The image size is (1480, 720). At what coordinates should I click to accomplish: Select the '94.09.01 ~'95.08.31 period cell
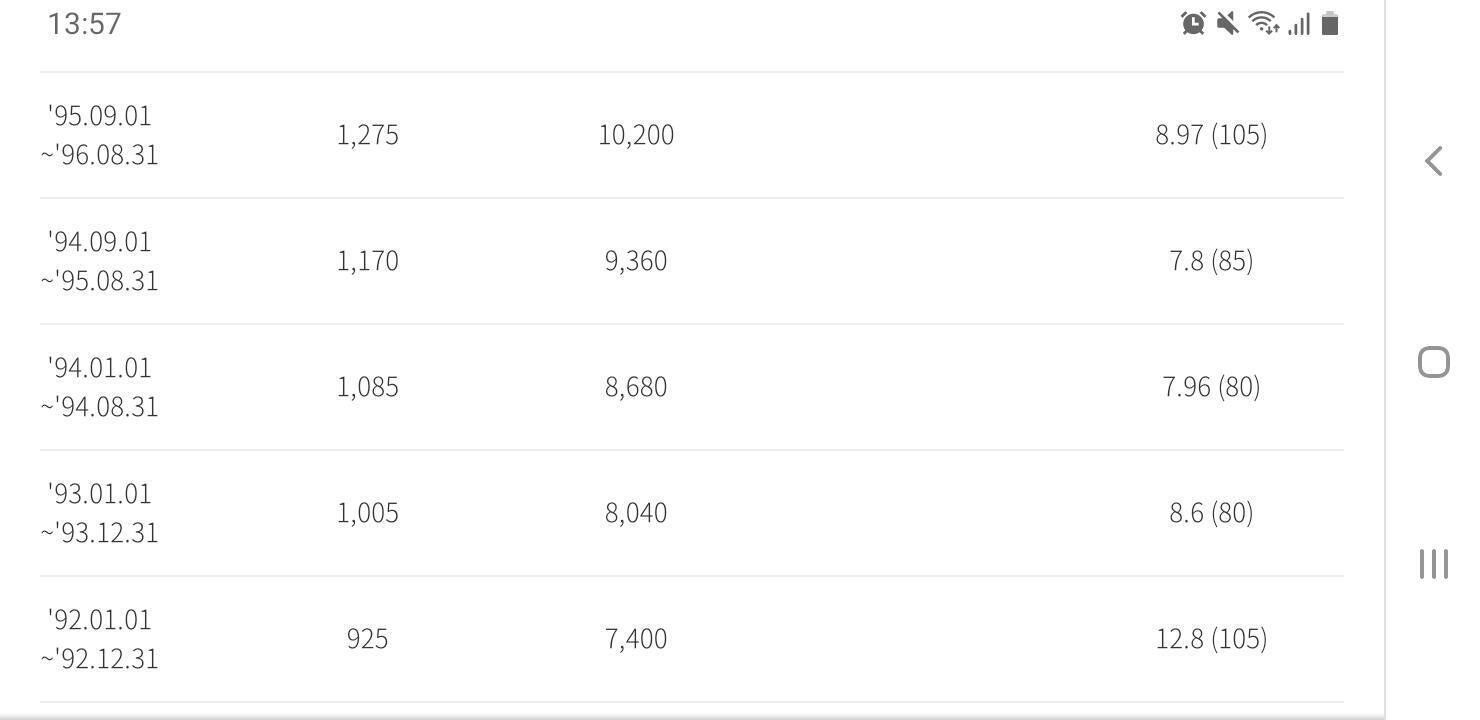click(x=100, y=261)
